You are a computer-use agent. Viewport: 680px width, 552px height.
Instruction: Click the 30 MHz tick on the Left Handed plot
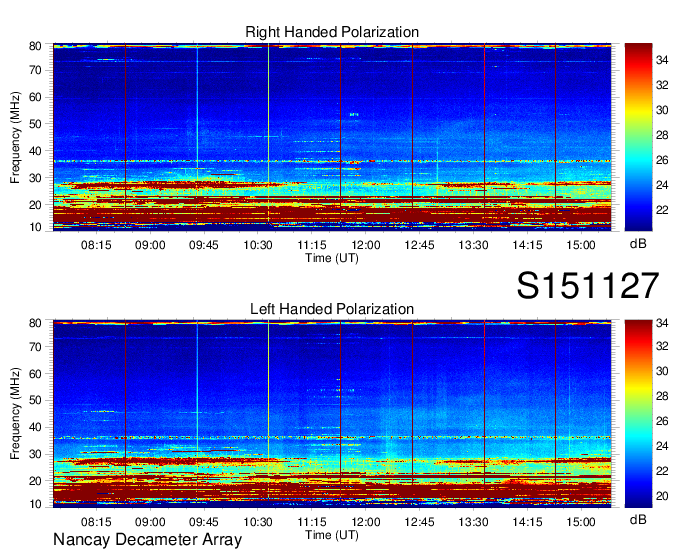[35, 454]
